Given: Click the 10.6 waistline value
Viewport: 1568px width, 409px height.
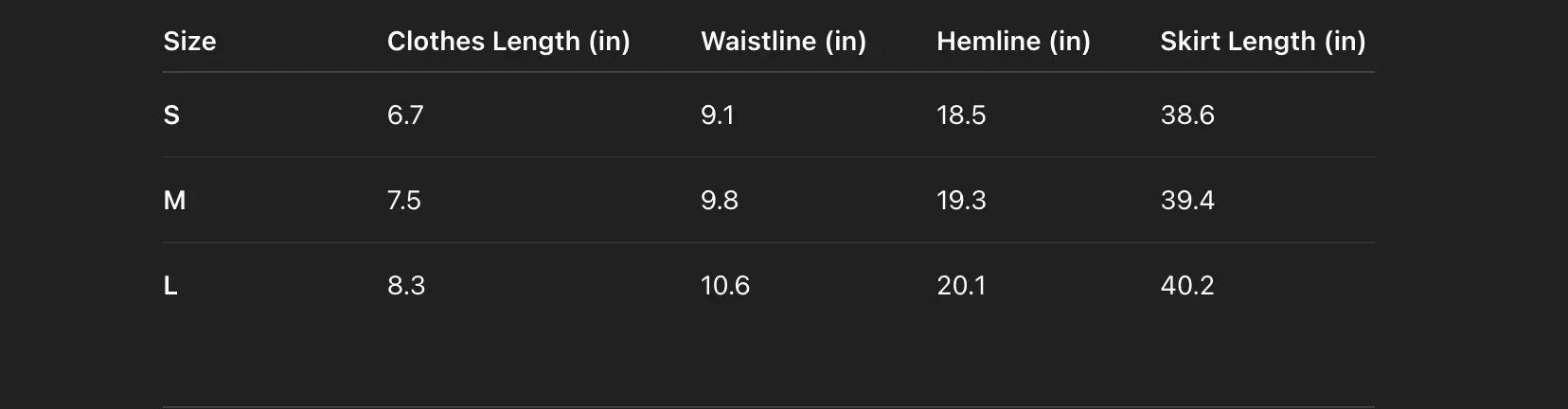Looking at the screenshot, I should pyautogui.click(x=724, y=286).
